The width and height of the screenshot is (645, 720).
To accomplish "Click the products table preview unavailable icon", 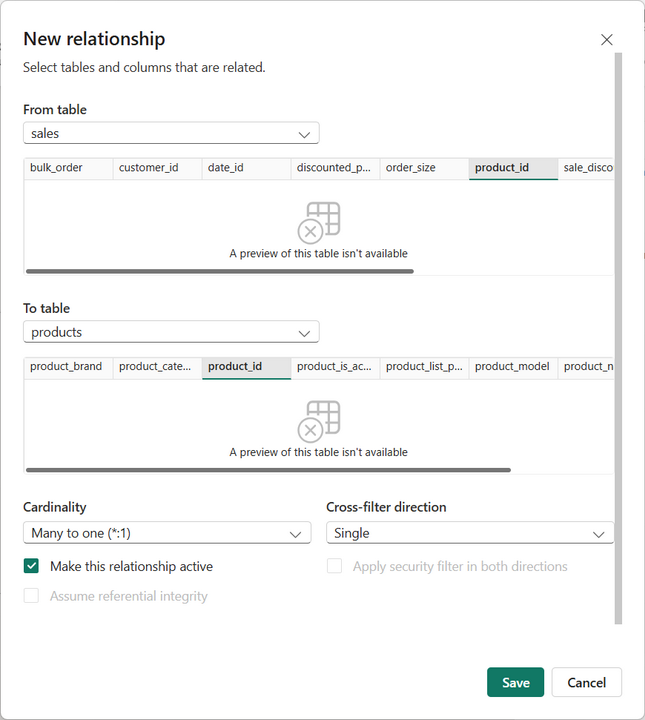I will tap(319, 422).
